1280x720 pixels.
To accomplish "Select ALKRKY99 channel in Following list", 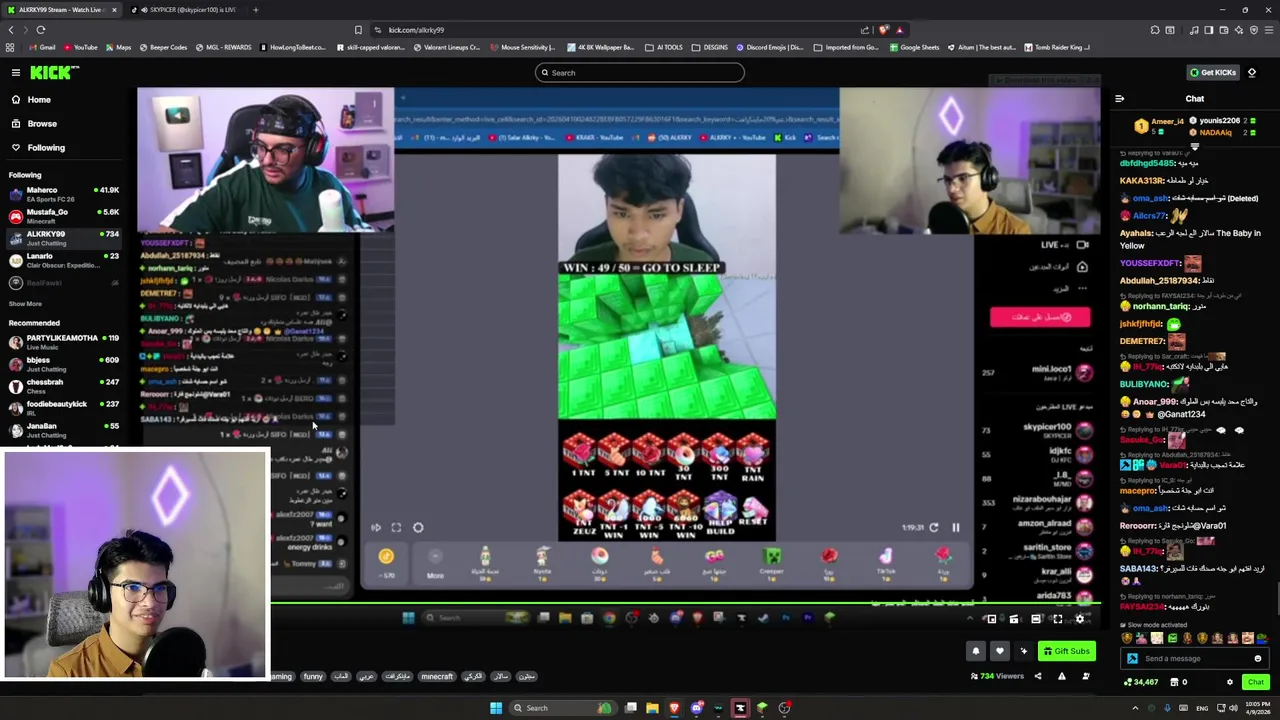I will pos(64,238).
